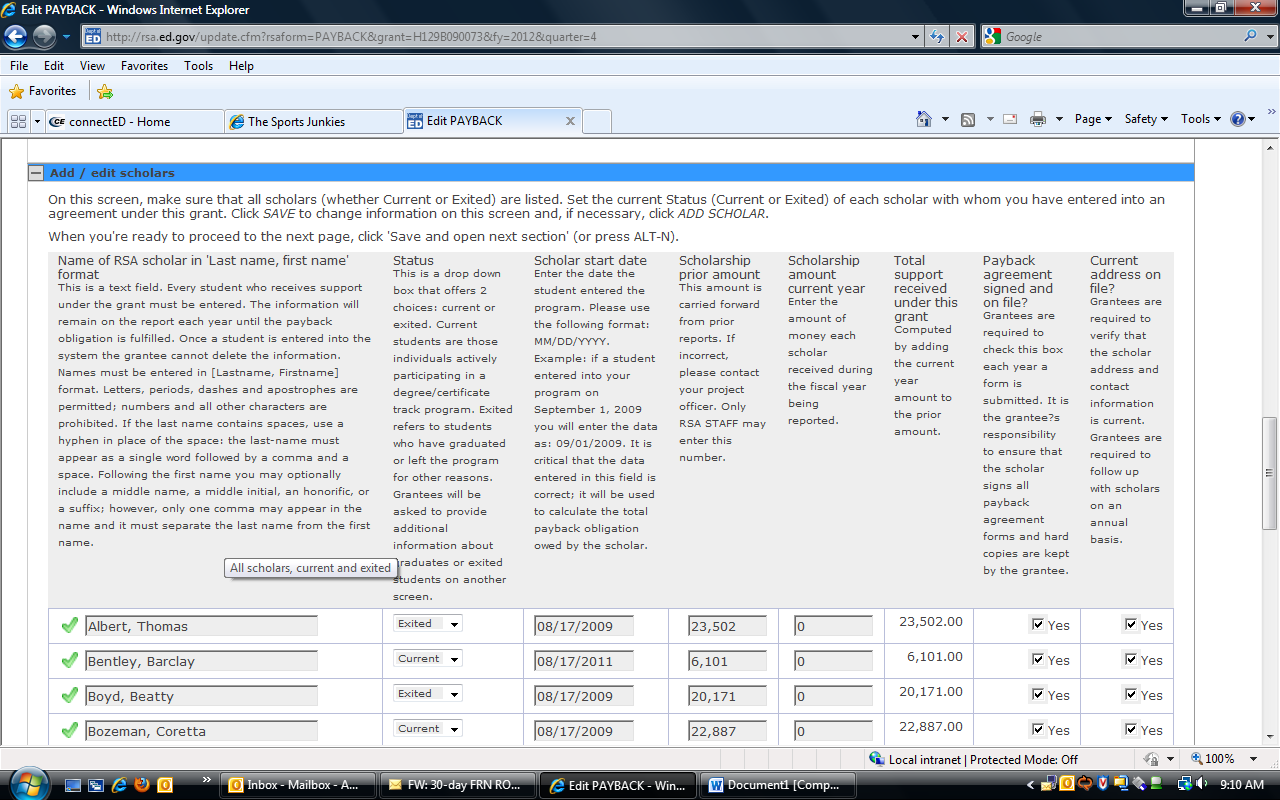The image size is (1280, 800).
Task: Go back with the browser Back arrow
Action: [x=15, y=37]
